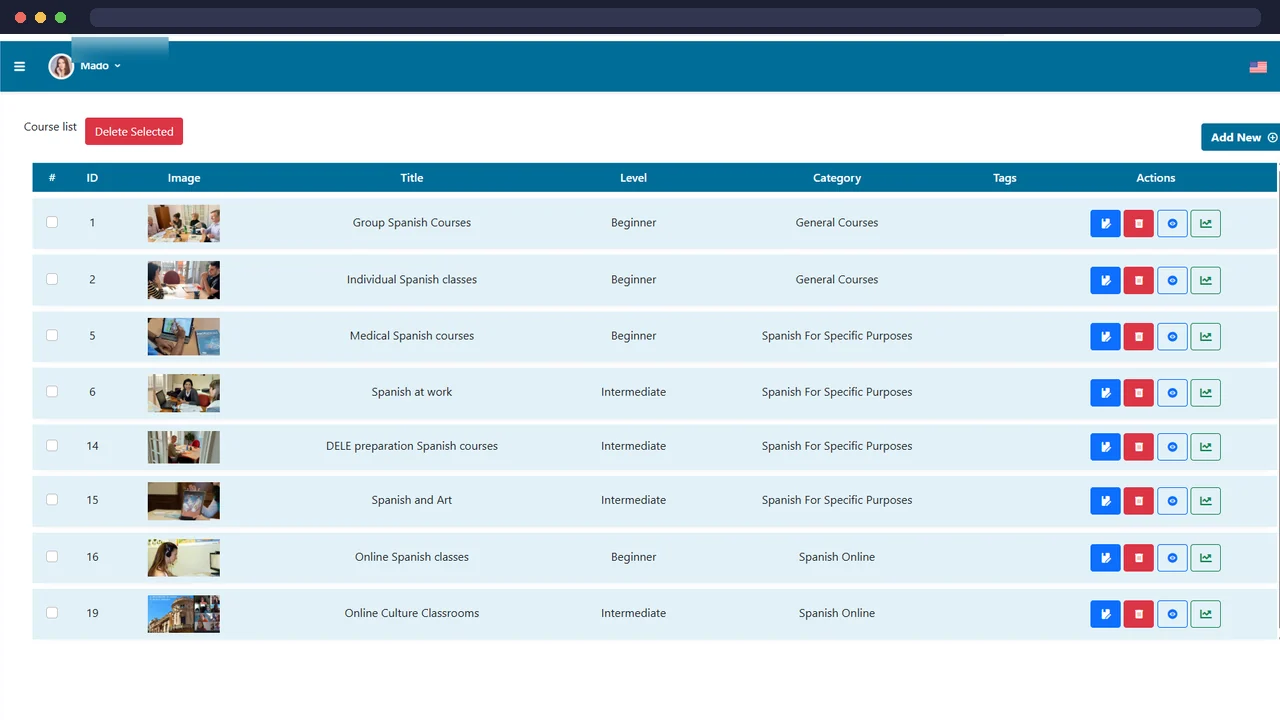
Task: View Individual Spanish classes course
Action: point(1172,280)
